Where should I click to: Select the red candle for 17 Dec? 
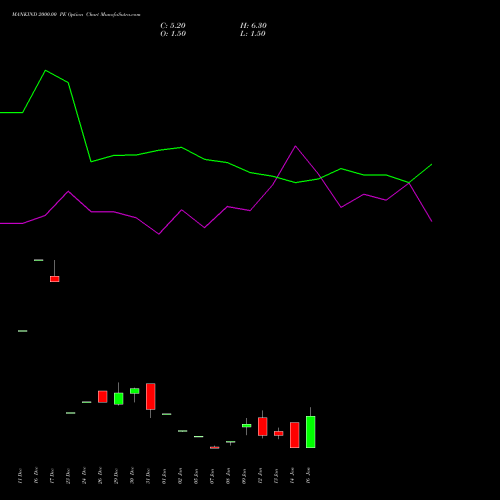(x=55, y=279)
